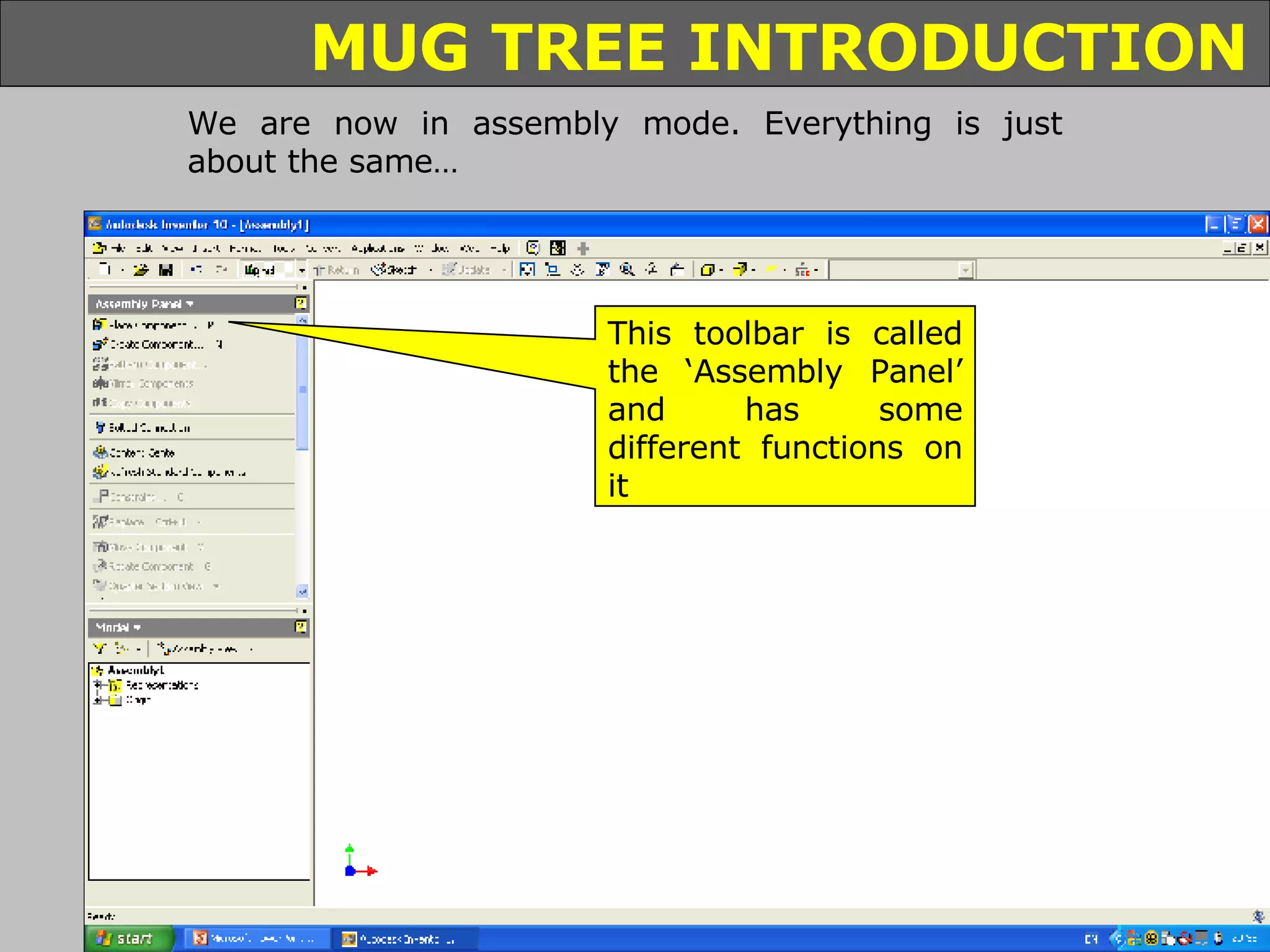Viewport: 1270px width, 952px height.
Task: Open the Content Center tool
Action: click(x=141, y=453)
